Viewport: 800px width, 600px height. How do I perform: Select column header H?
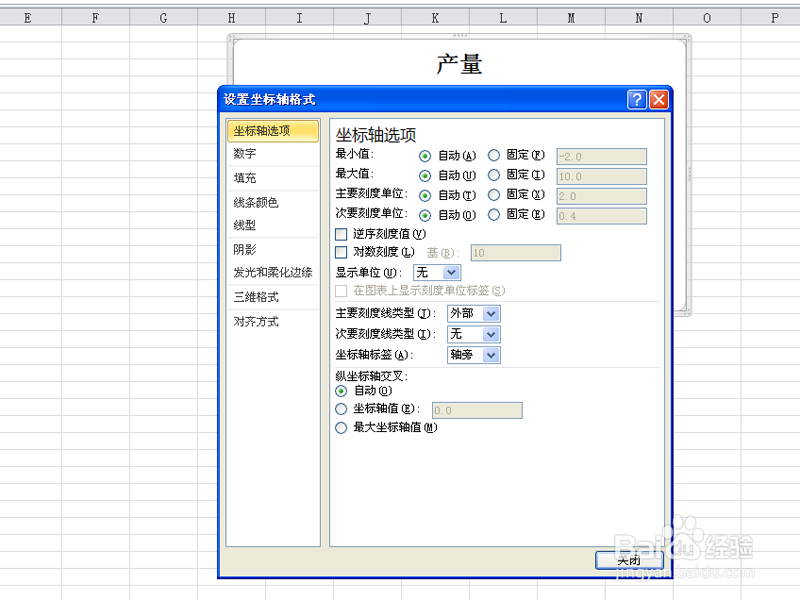[x=231, y=18]
